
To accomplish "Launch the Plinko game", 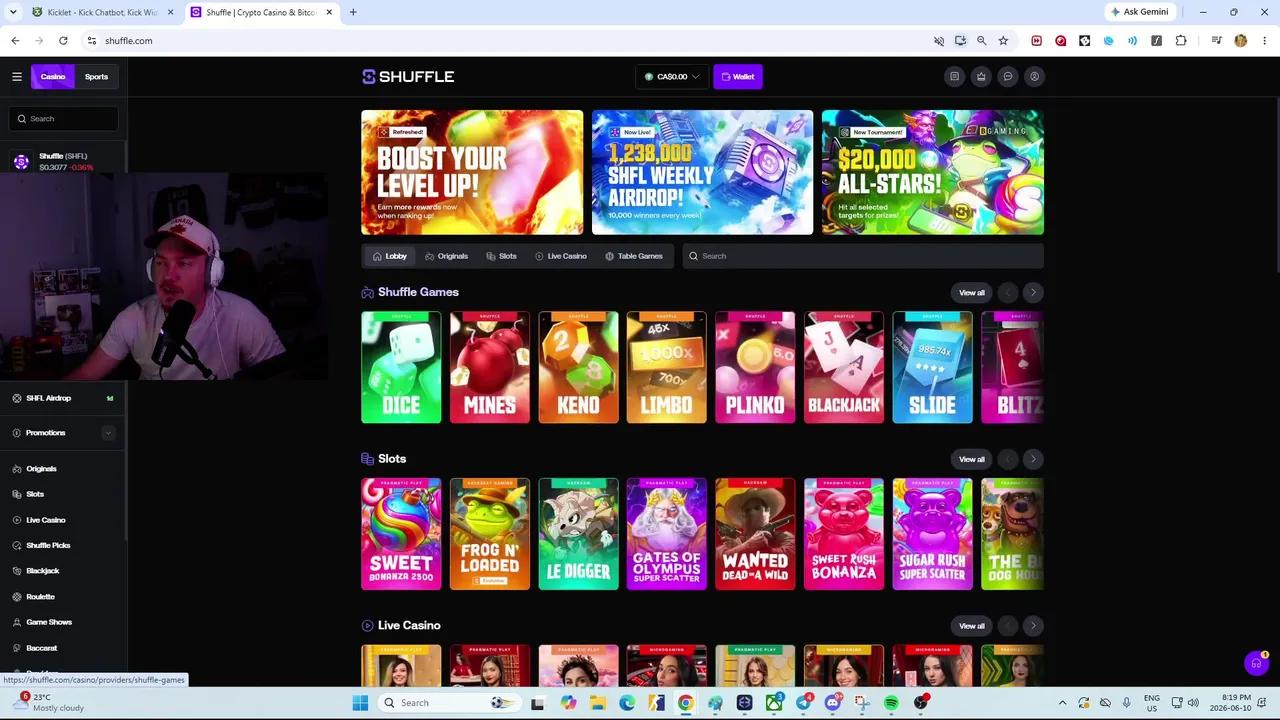I will 755,367.
